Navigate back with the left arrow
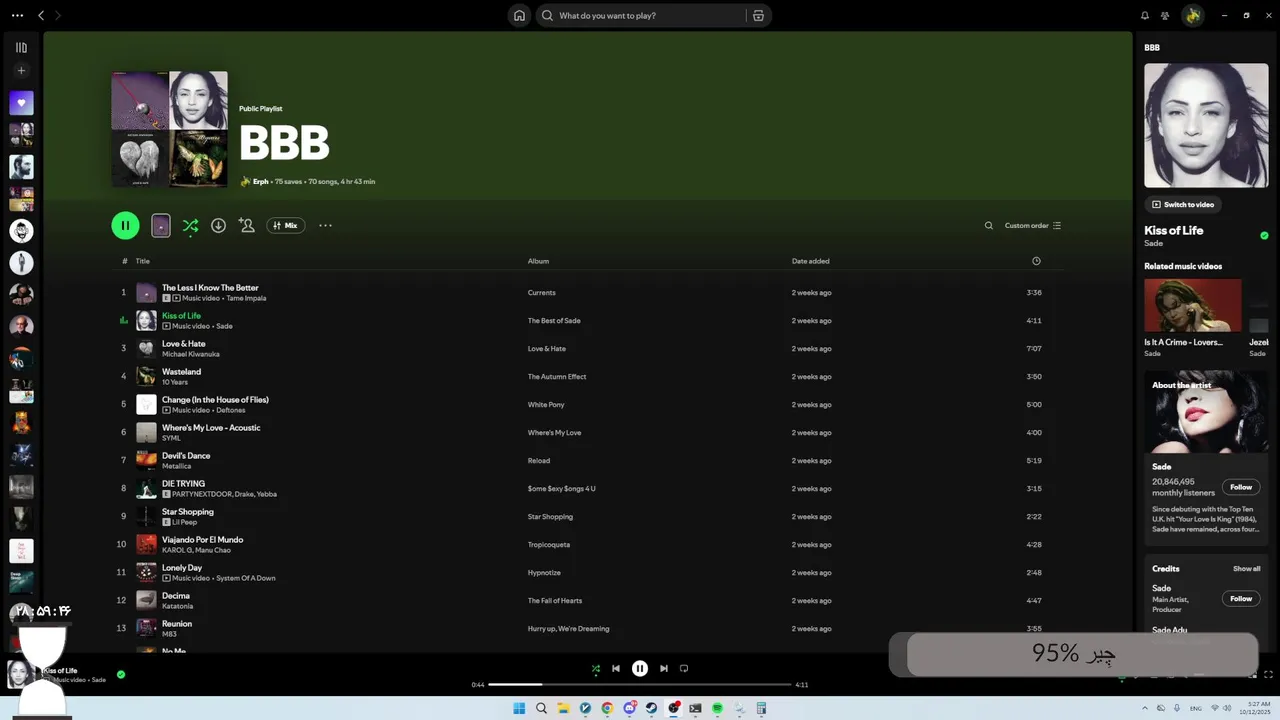 click(41, 15)
